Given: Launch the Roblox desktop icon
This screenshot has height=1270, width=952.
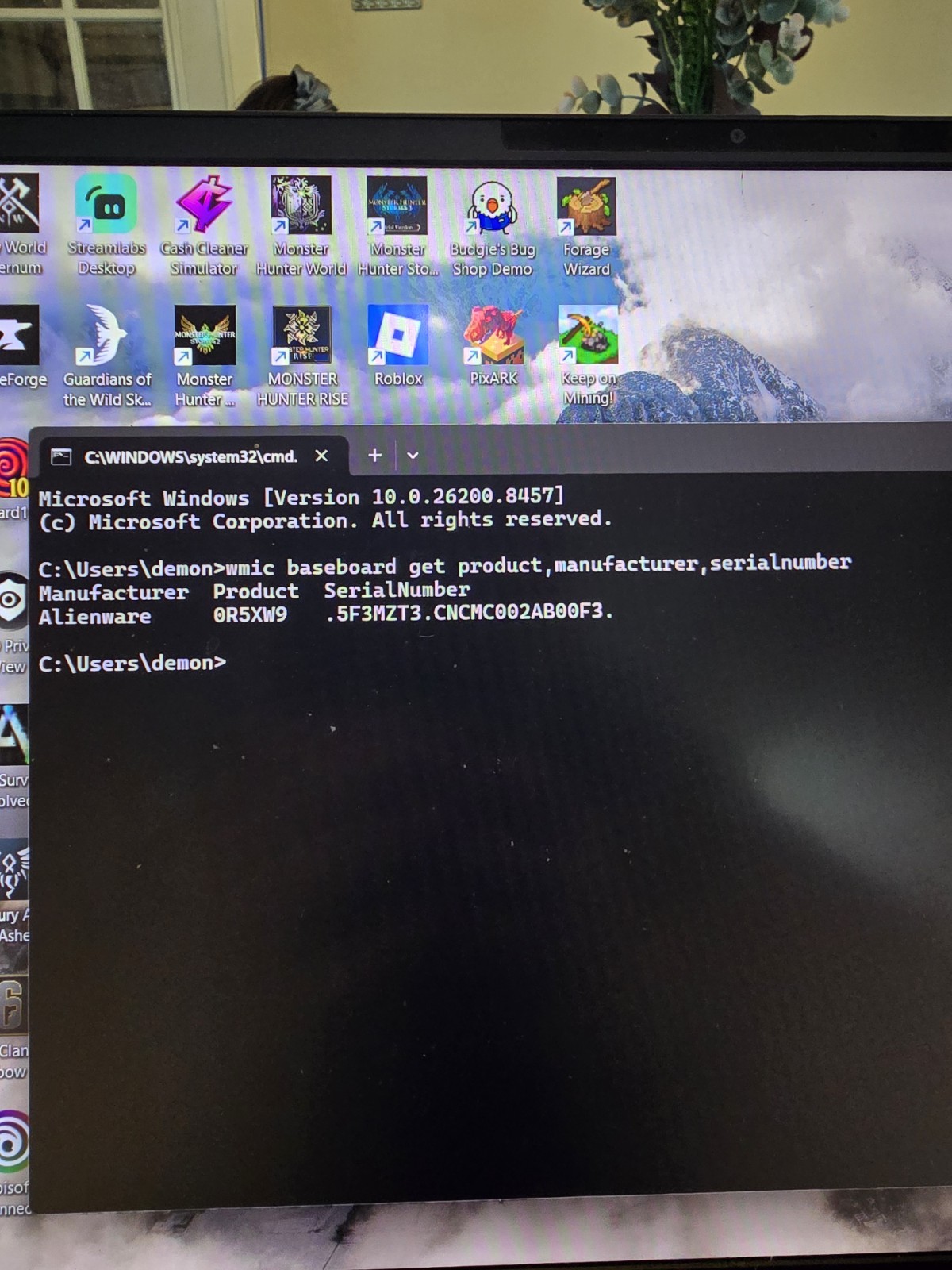Looking at the screenshot, I should coord(398,345).
